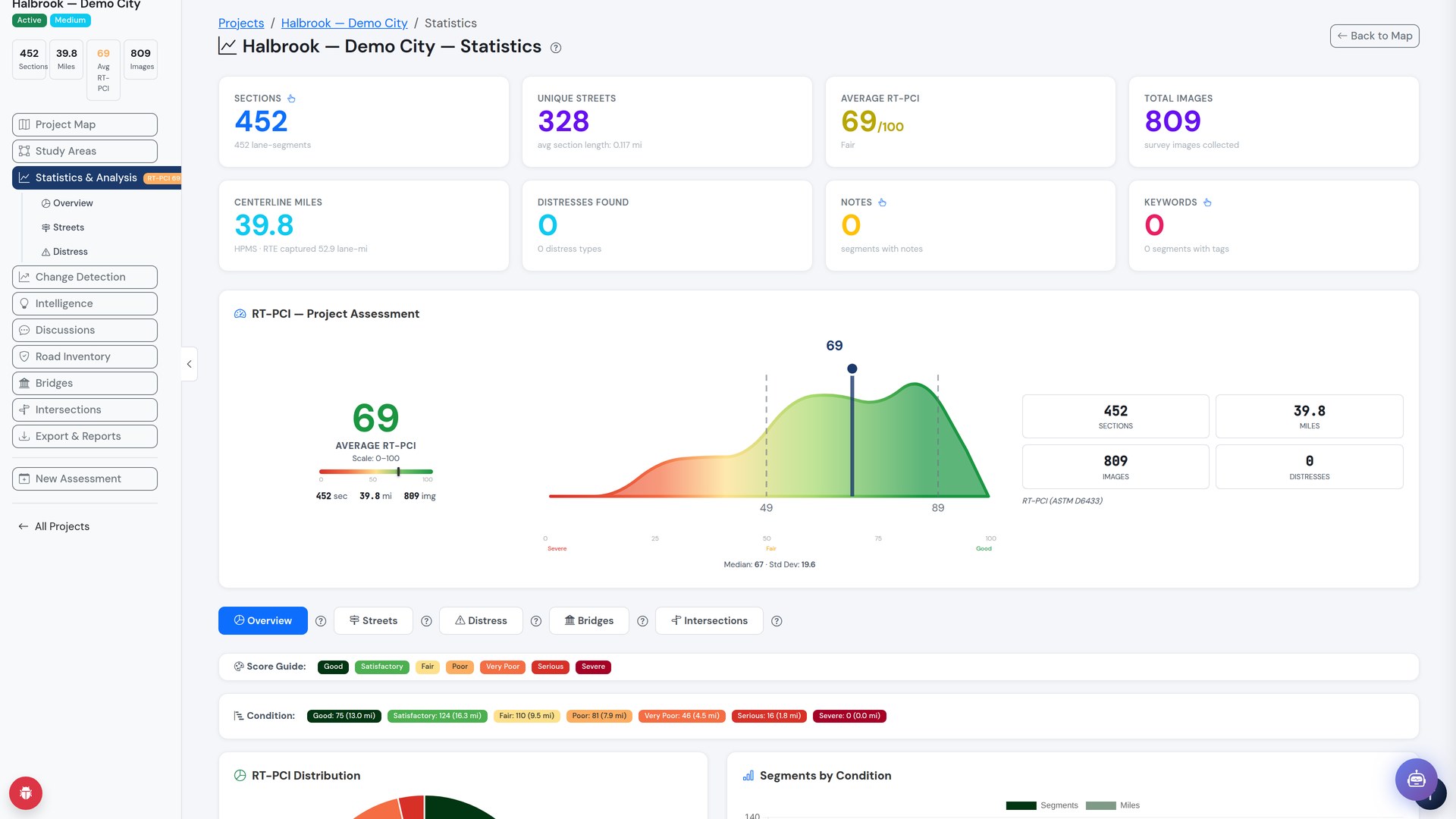This screenshot has width=1456, height=819.
Task: Switch to the Intersections tab
Action: pyautogui.click(x=709, y=620)
